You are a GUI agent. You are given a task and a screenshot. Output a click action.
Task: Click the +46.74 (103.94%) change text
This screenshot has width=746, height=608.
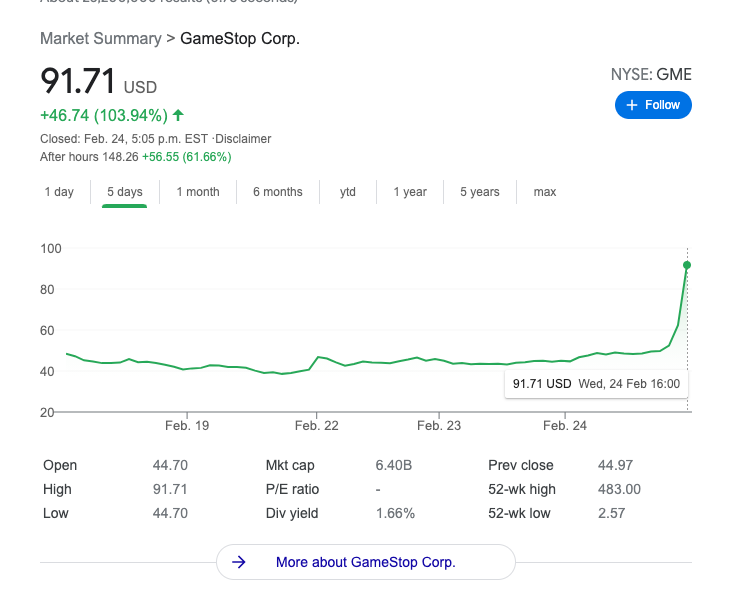click(104, 116)
